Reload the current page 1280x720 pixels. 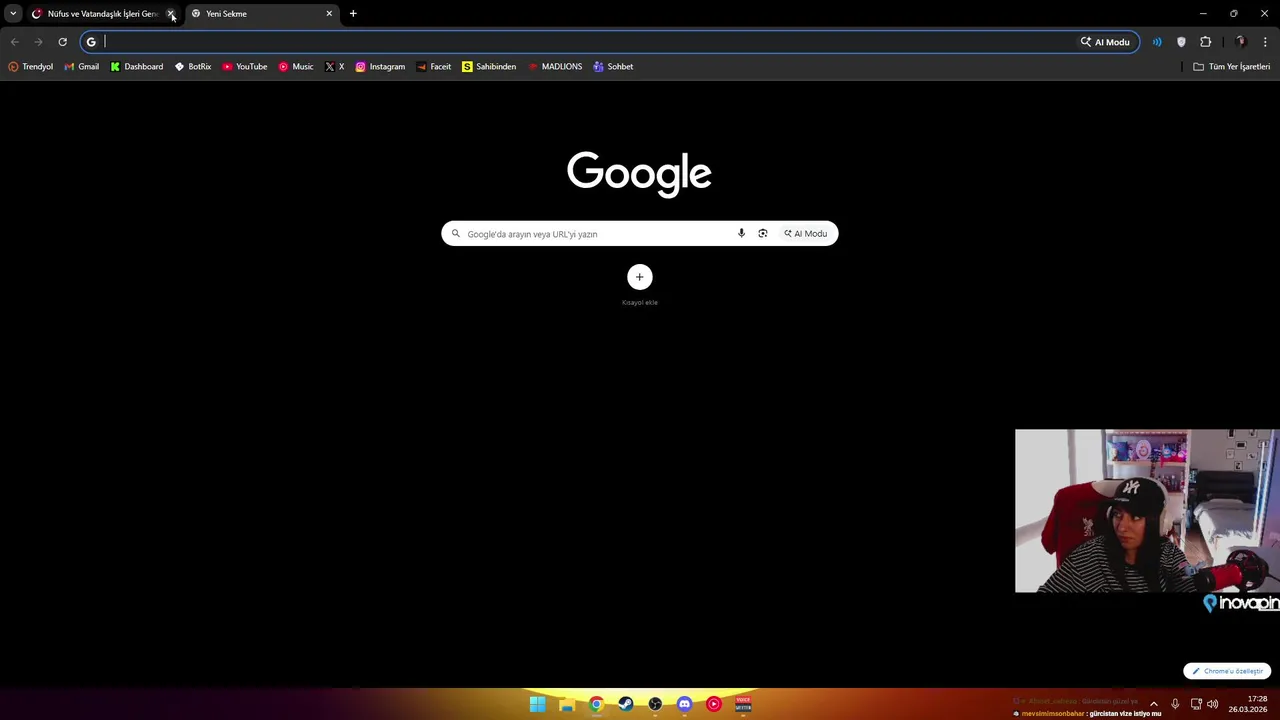pos(62,42)
